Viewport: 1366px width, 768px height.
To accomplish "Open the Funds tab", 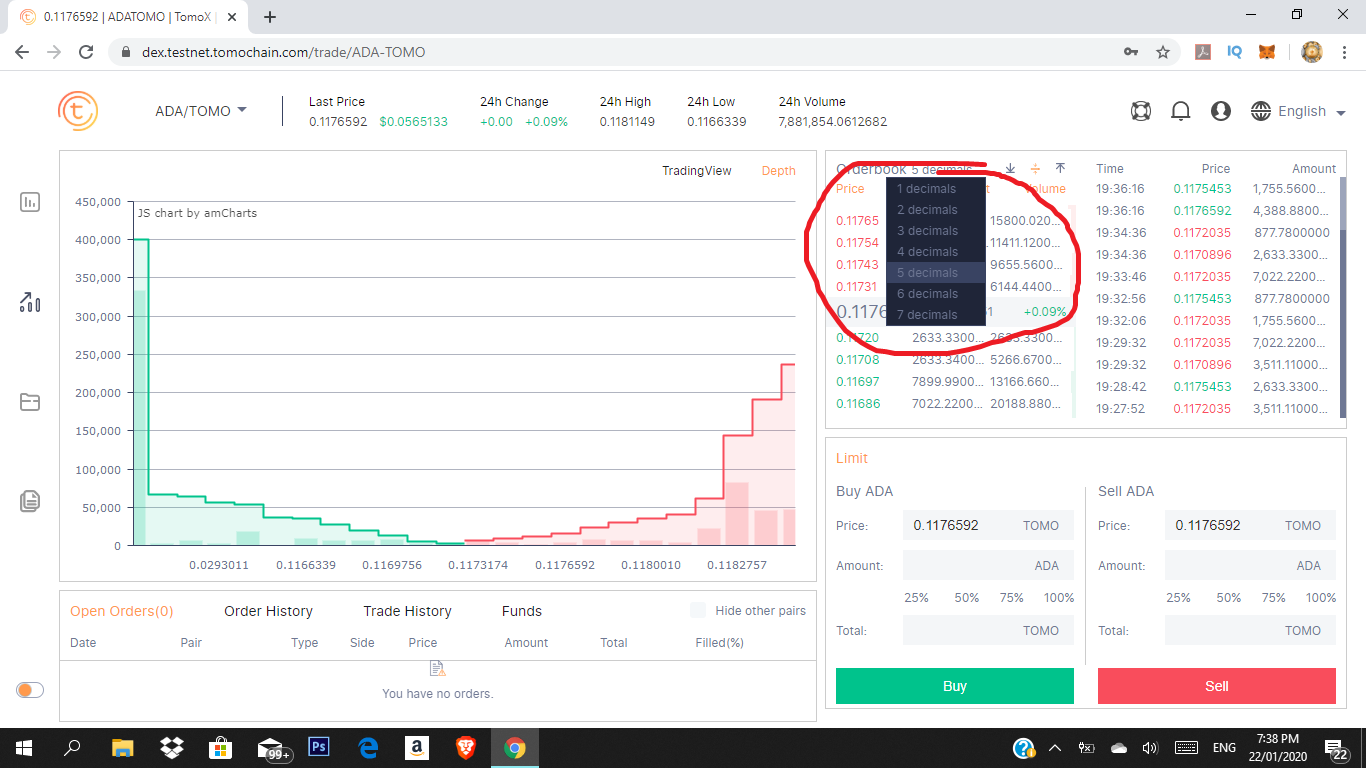I will (x=522, y=611).
